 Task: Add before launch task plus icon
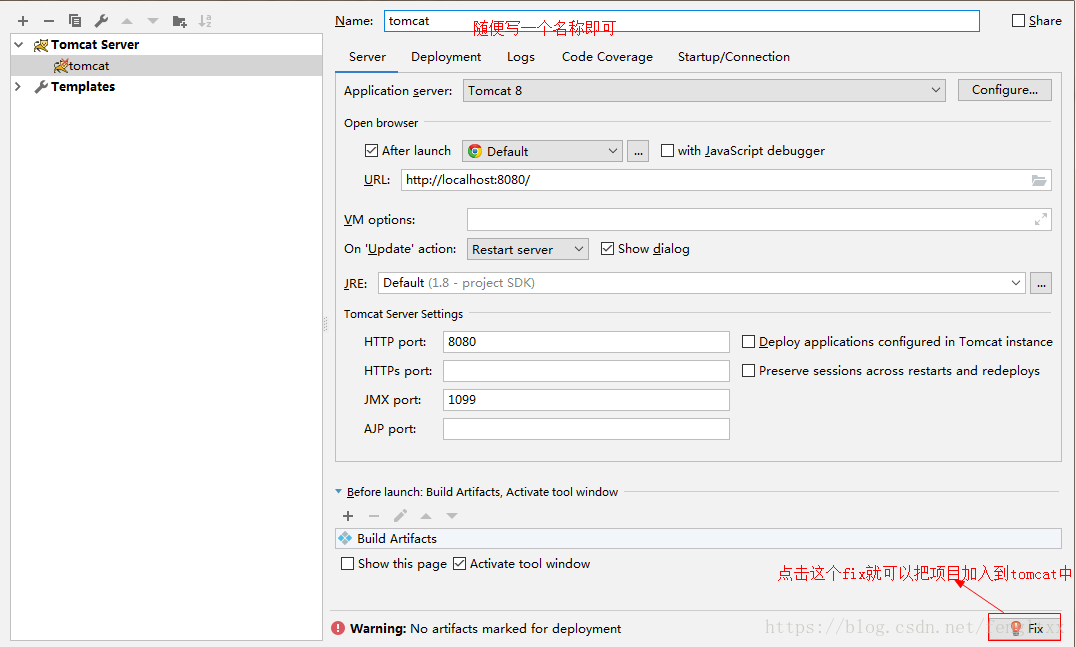pos(348,516)
